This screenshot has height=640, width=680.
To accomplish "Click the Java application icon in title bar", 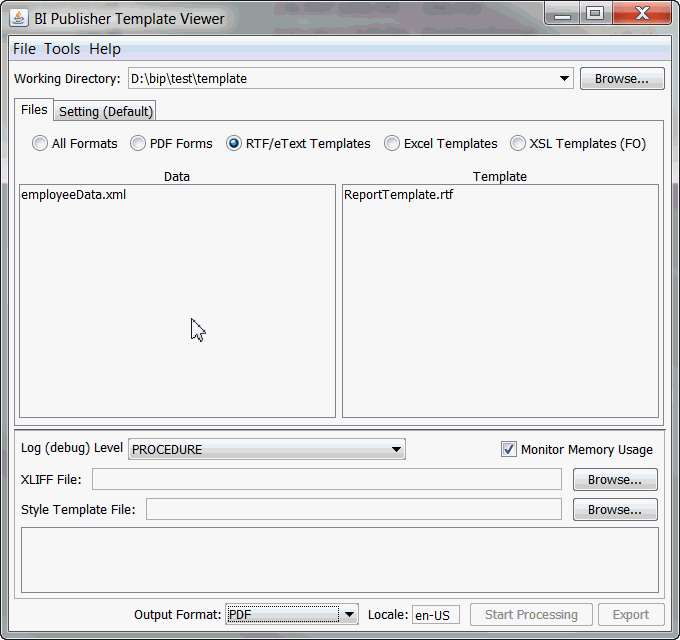I will click(x=19, y=18).
